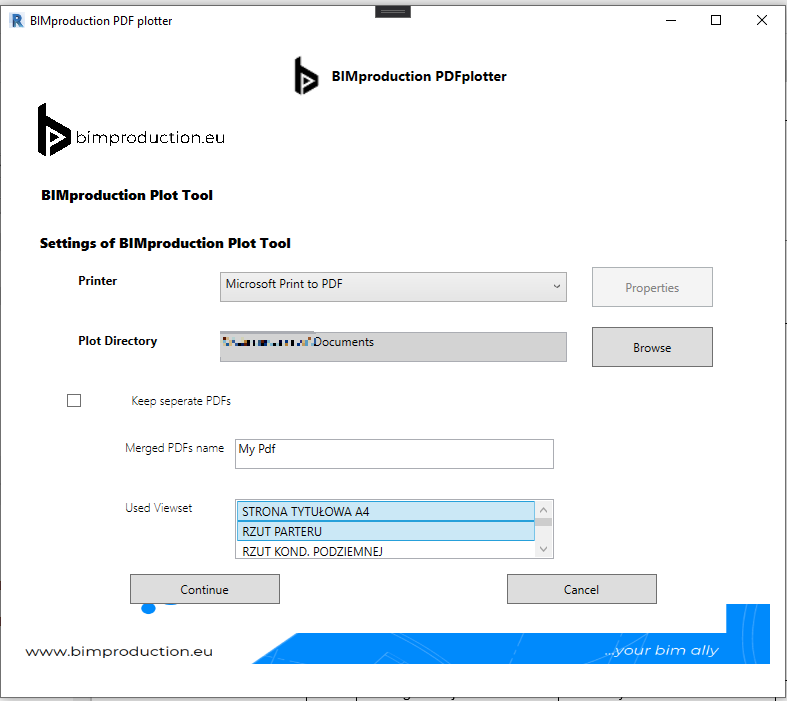This screenshot has width=787, height=701.
Task: Select STRONA TYTUŁOWA A4 viewset
Action: (x=385, y=511)
